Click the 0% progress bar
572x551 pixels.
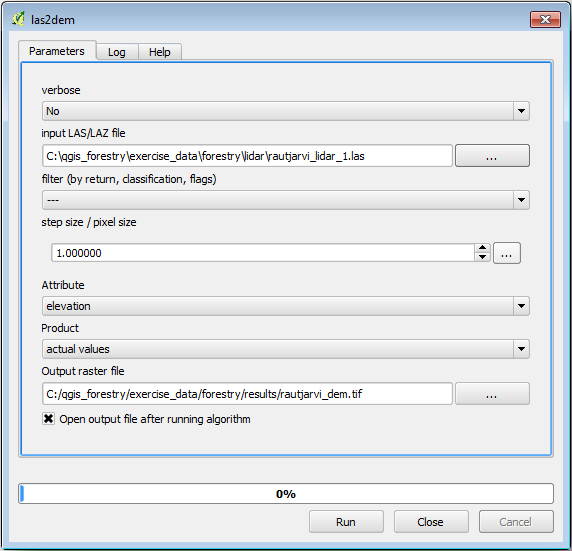click(x=286, y=494)
